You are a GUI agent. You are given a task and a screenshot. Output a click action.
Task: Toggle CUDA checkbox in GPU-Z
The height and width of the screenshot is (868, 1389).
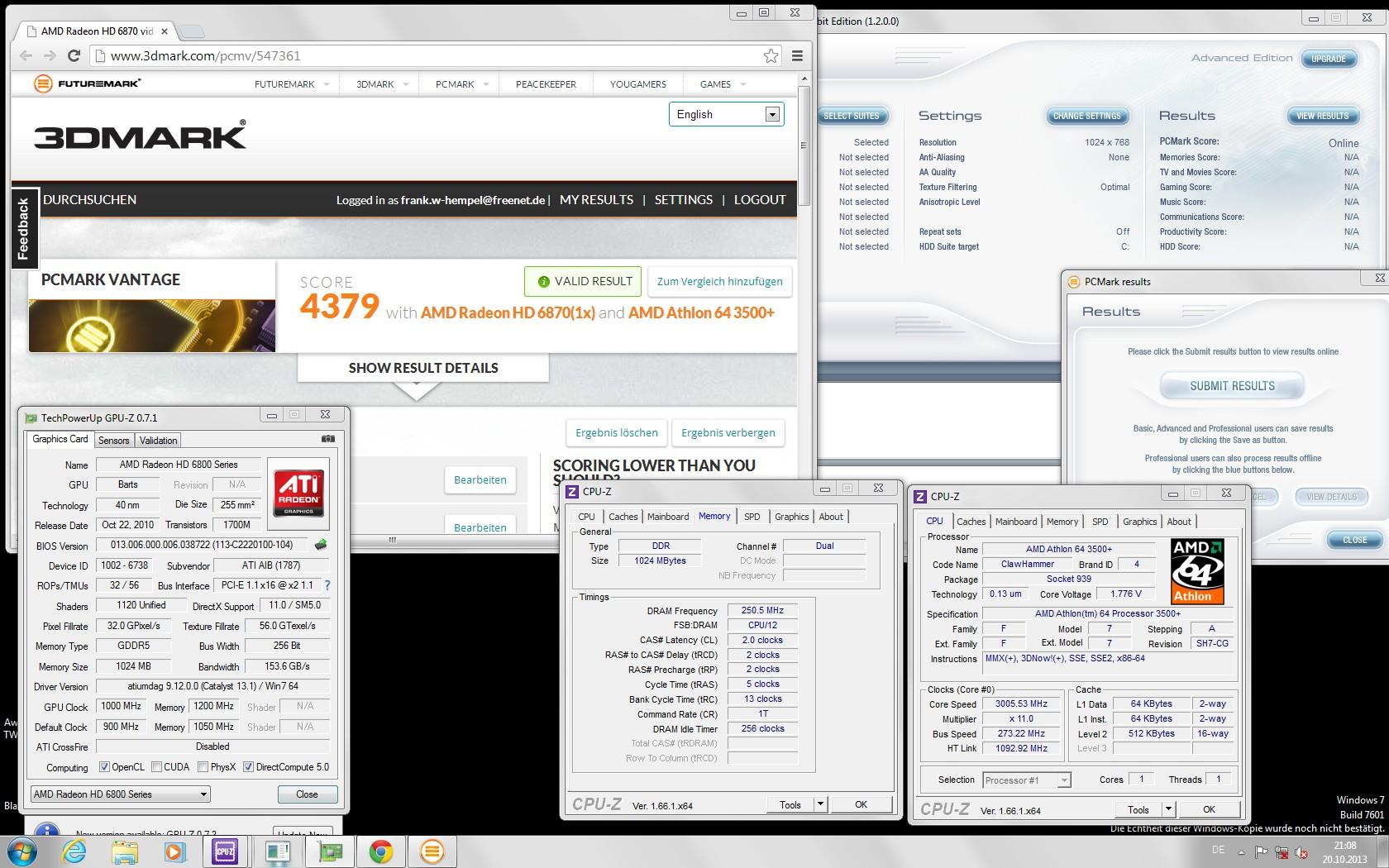pos(156,767)
